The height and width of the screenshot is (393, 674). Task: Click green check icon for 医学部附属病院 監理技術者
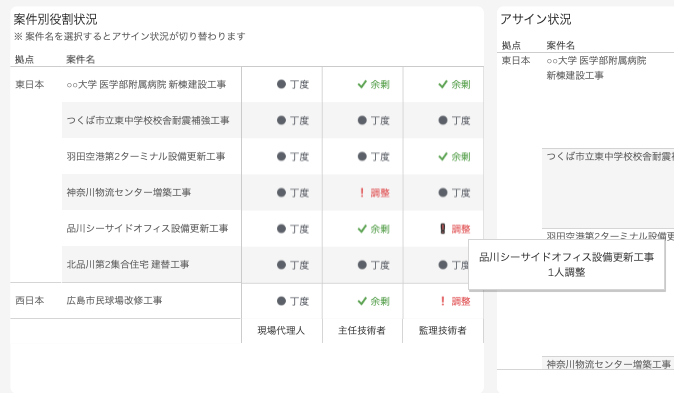click(443, 84)
